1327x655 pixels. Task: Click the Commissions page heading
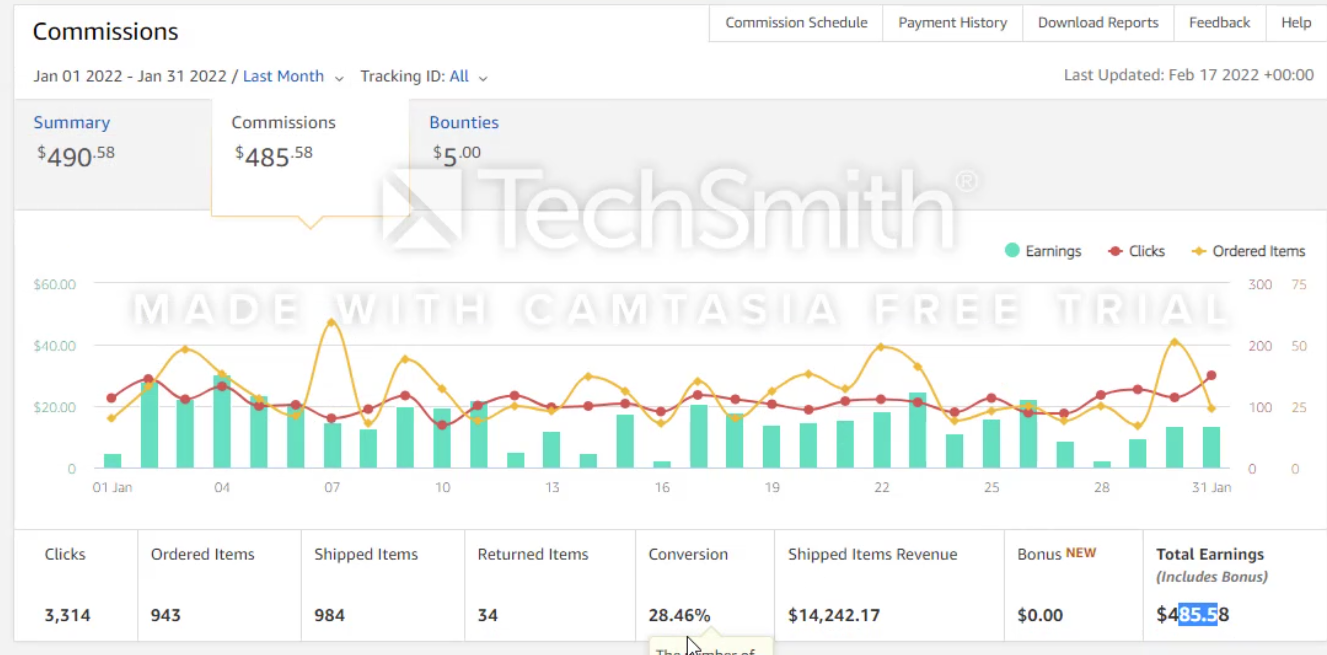click(x=105, y=31)
